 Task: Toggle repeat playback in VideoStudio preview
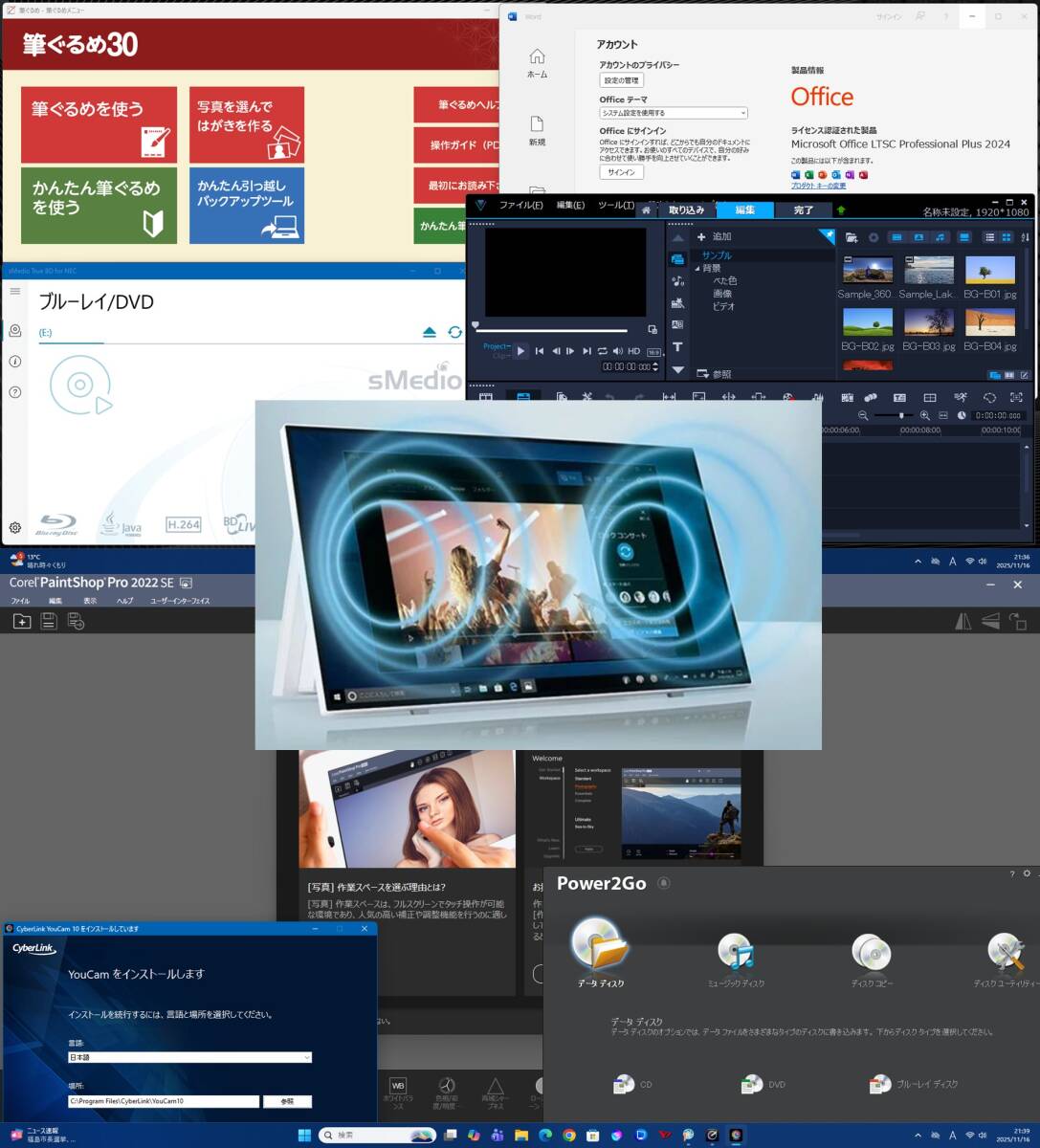pos(602,351)
